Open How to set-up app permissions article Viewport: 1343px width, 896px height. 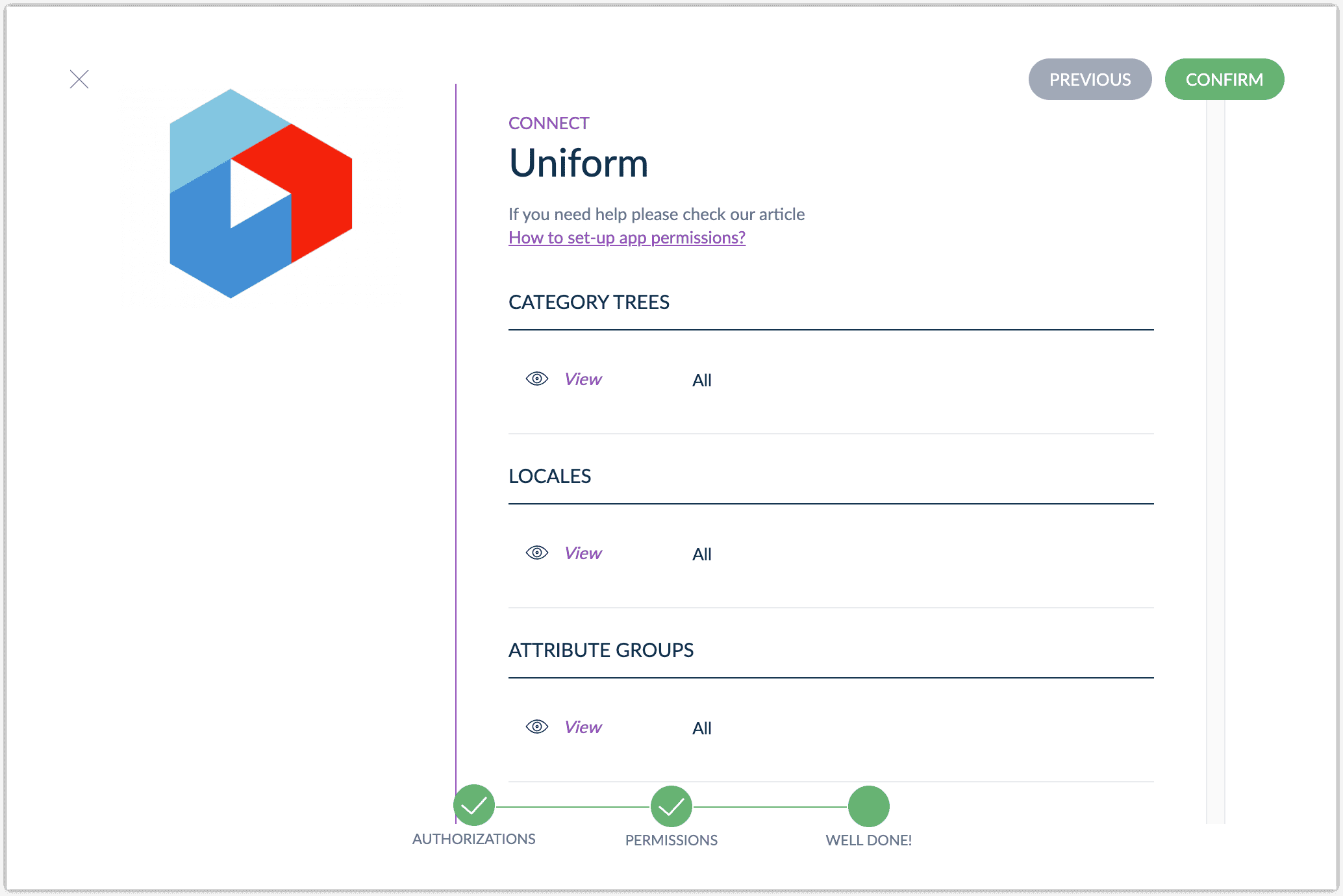pos(626,237)
